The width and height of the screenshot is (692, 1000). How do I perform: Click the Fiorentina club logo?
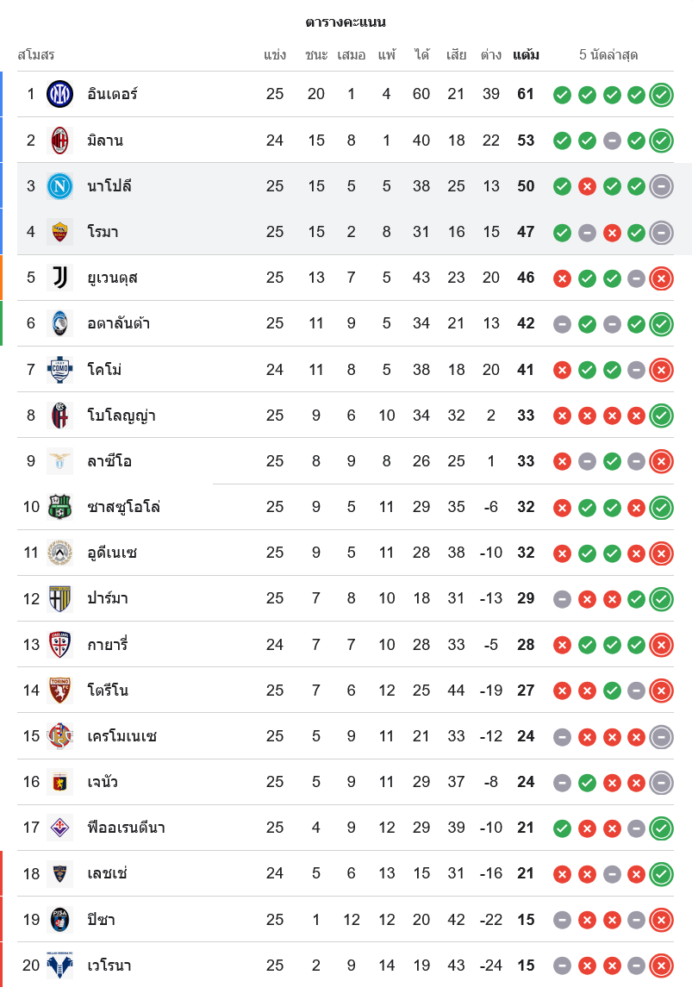60,828
